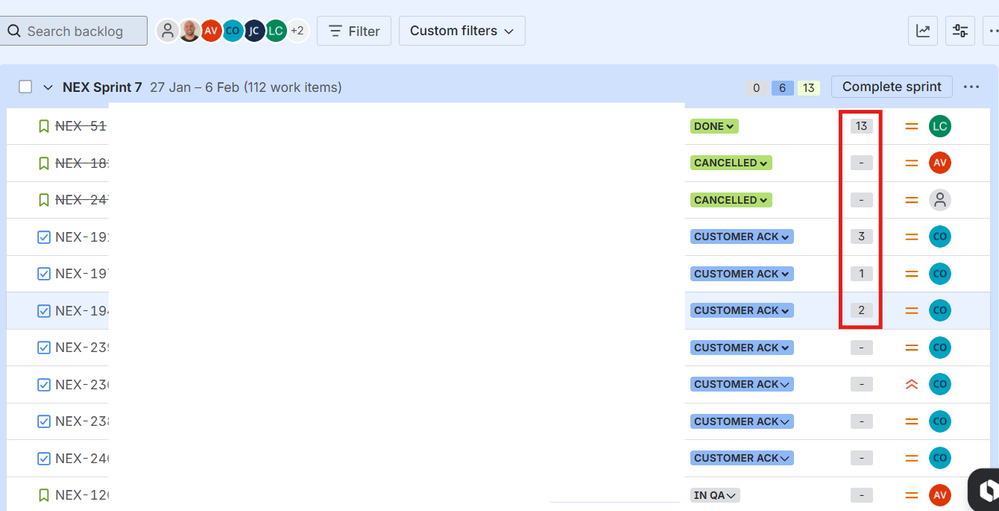Open AV assignee avatar on IN QA row
999x511 pixels.
(x=940, y=495)
